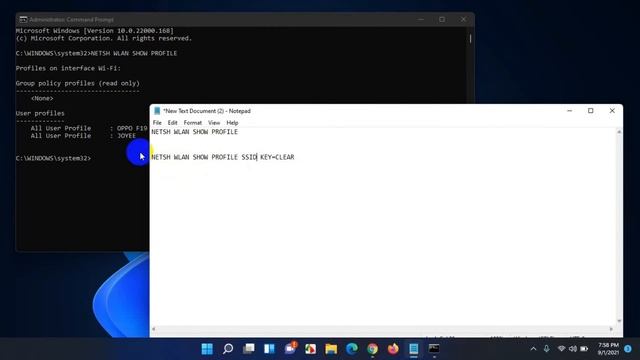
Task: Click the Notepad window title text
Action: (207, 111)
